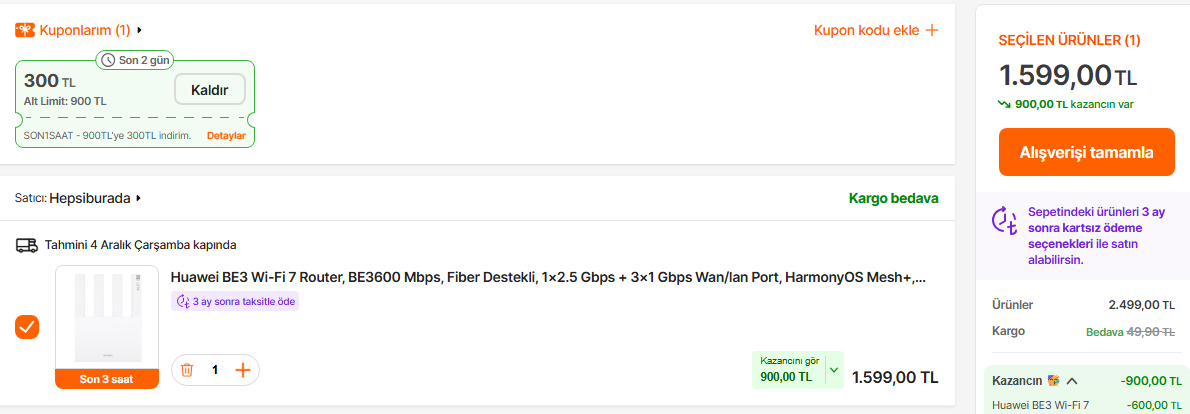Image resolution: width=1190 pixels, height=414 pixels.
Task: Click the Kuponlarım coupon icon
Action: tap(25, 30)
